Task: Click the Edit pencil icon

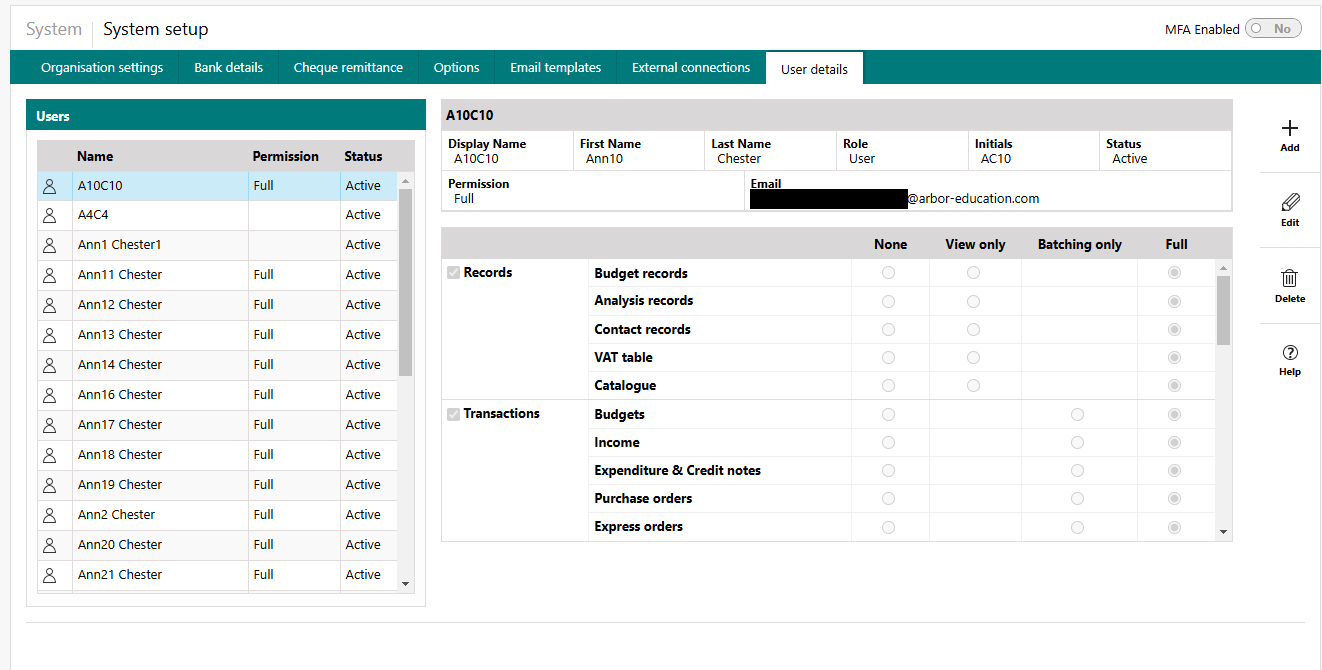Action: click(1289, 203)
